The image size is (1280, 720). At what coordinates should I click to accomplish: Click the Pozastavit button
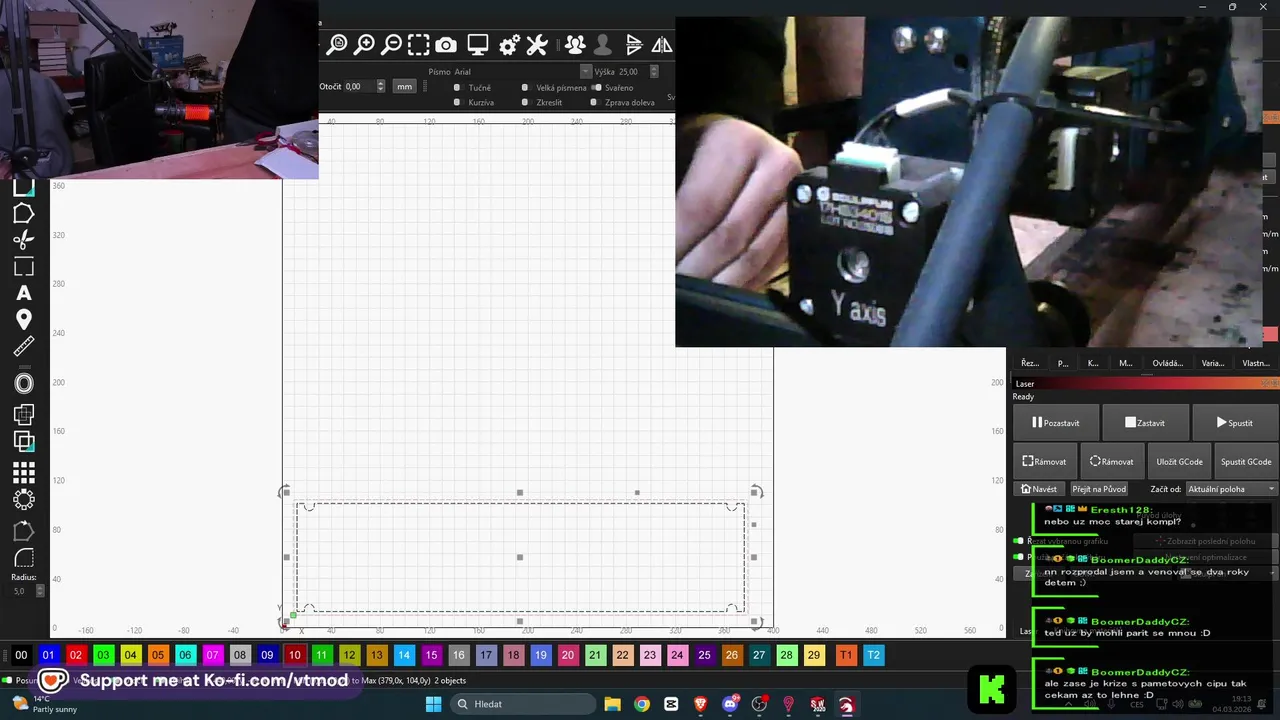click(1056, 423)
